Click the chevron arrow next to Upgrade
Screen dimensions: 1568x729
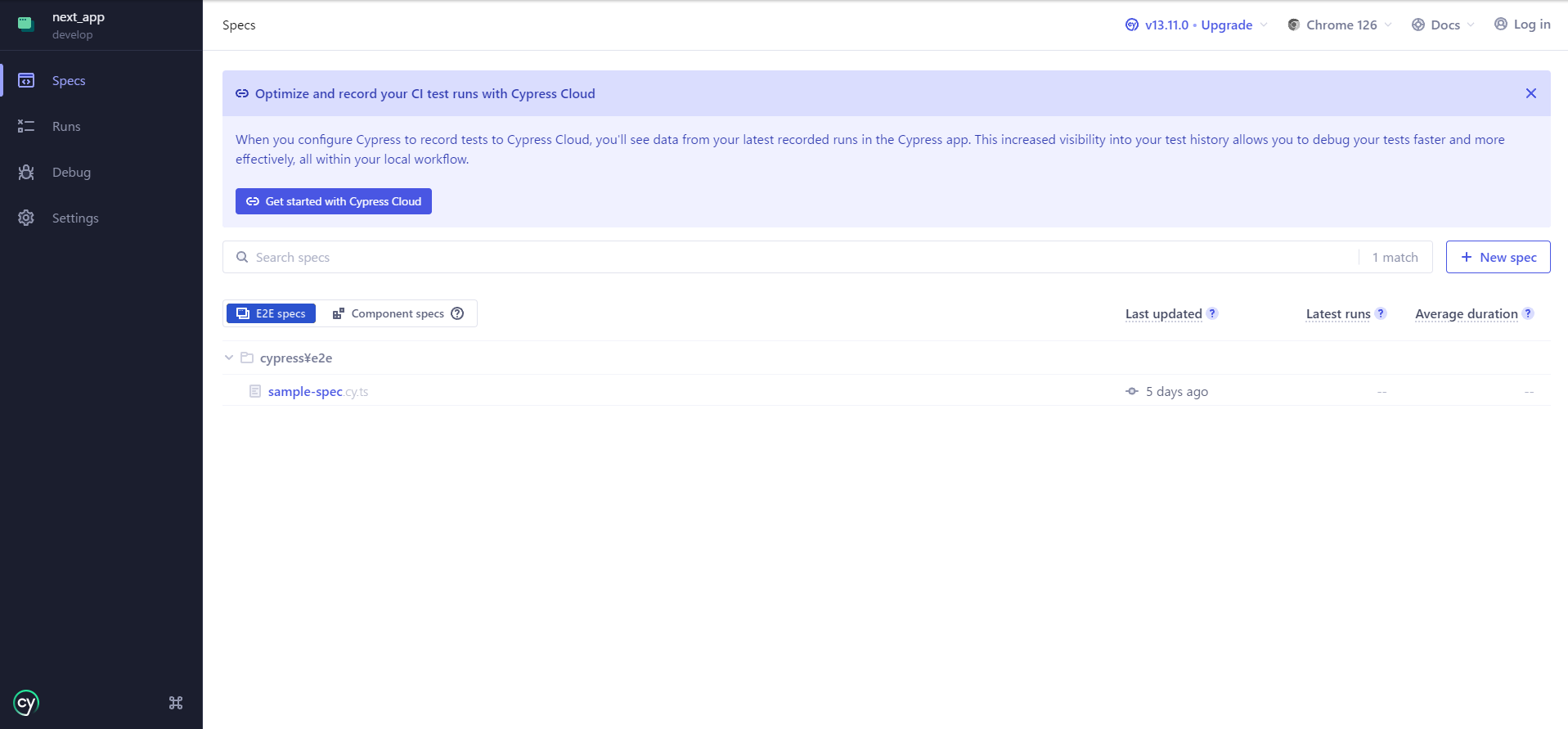click(x=1264, y=25)
